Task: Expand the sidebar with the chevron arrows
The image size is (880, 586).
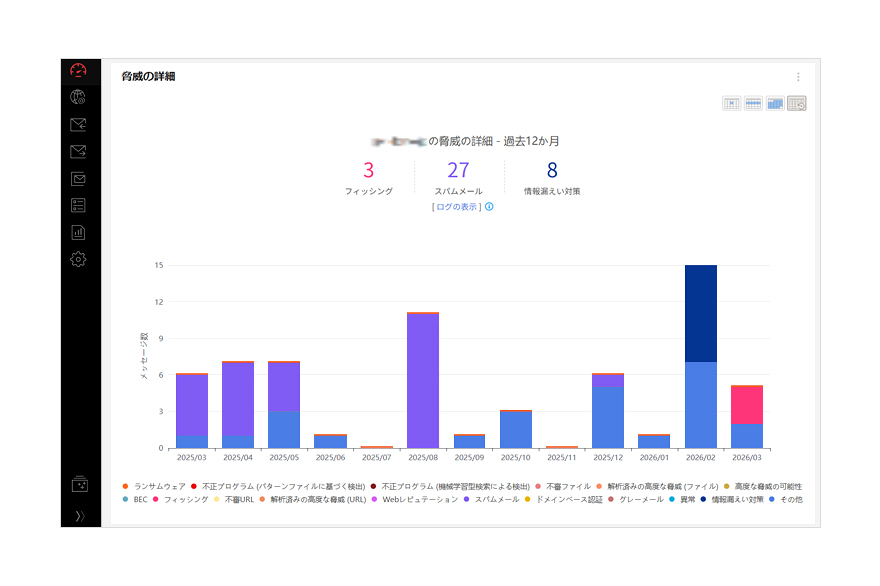Action: pos(79,516)
